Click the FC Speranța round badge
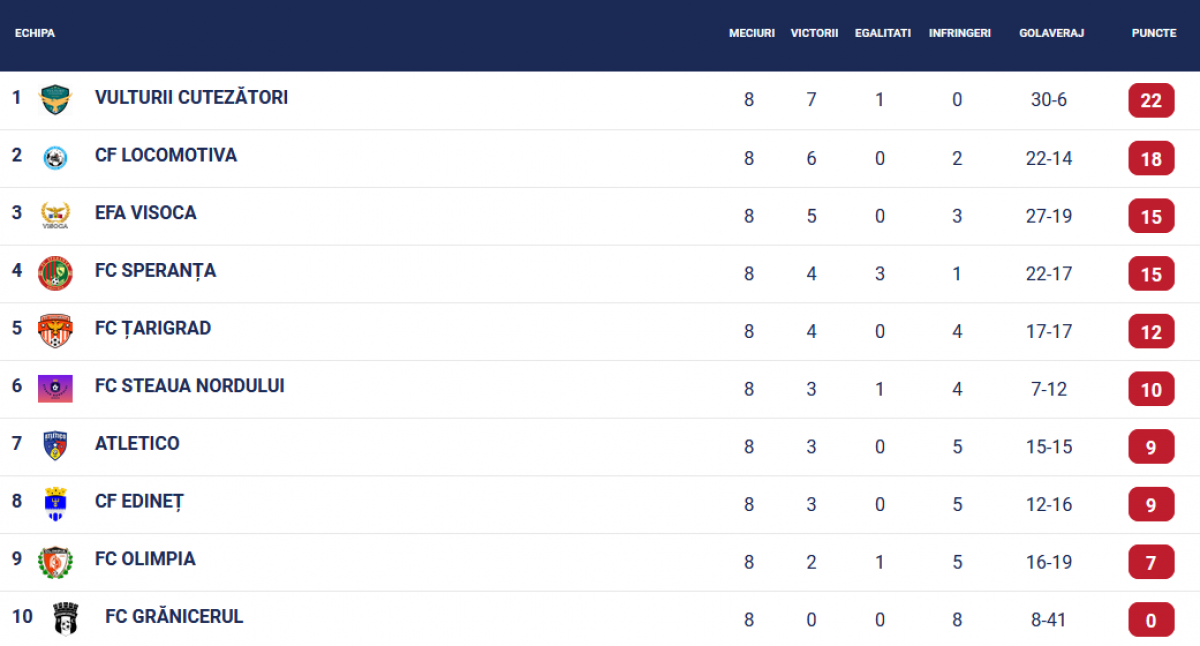1200x646 pixels. (55, 273)
